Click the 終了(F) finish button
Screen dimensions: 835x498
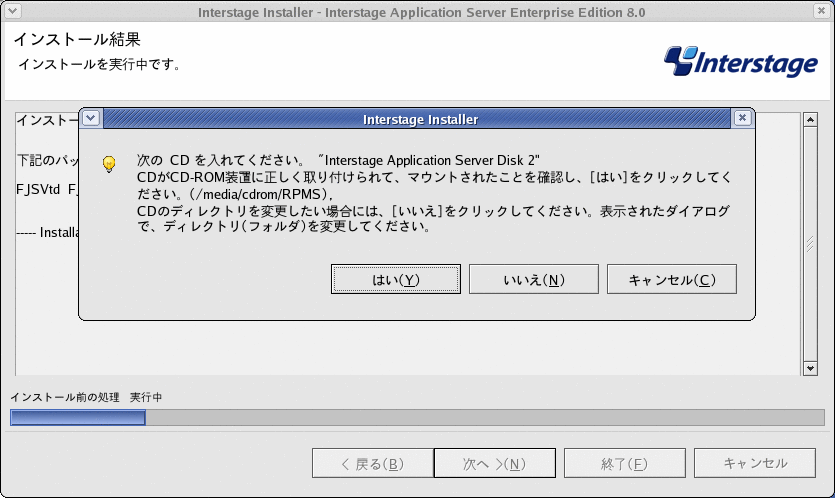pyautogui.click(x=625, y=463)
